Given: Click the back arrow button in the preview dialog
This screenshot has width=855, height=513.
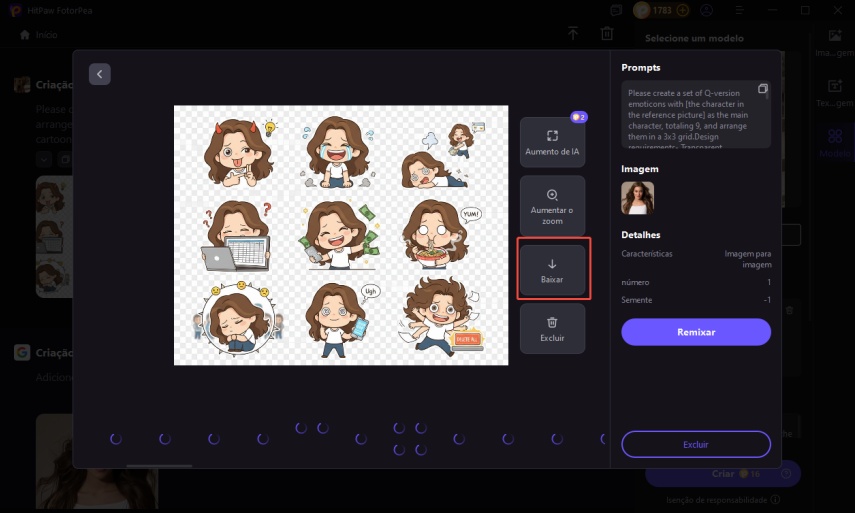Looking at the screenshot, I should [x=99, y=74].
